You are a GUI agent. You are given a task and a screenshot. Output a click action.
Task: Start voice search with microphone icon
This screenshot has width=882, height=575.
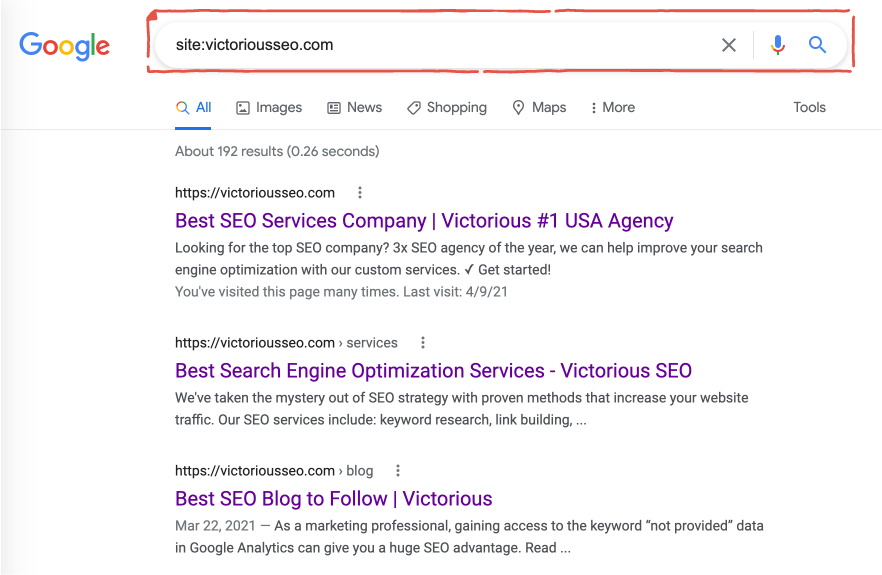tap(778, 45)
